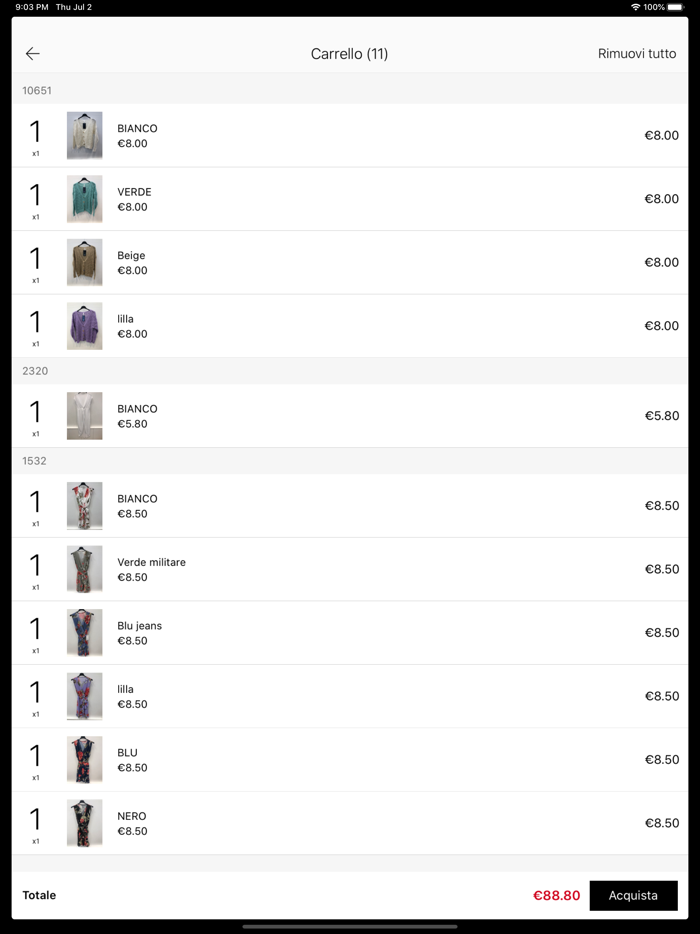
Task: Open the Blu jeans dress thumbnail
Action: coord(84,633)
